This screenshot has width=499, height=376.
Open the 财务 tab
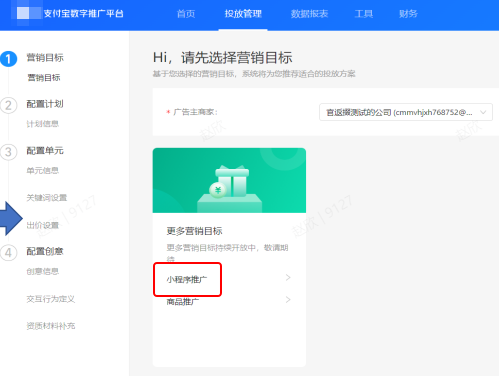tap(408, 14)
